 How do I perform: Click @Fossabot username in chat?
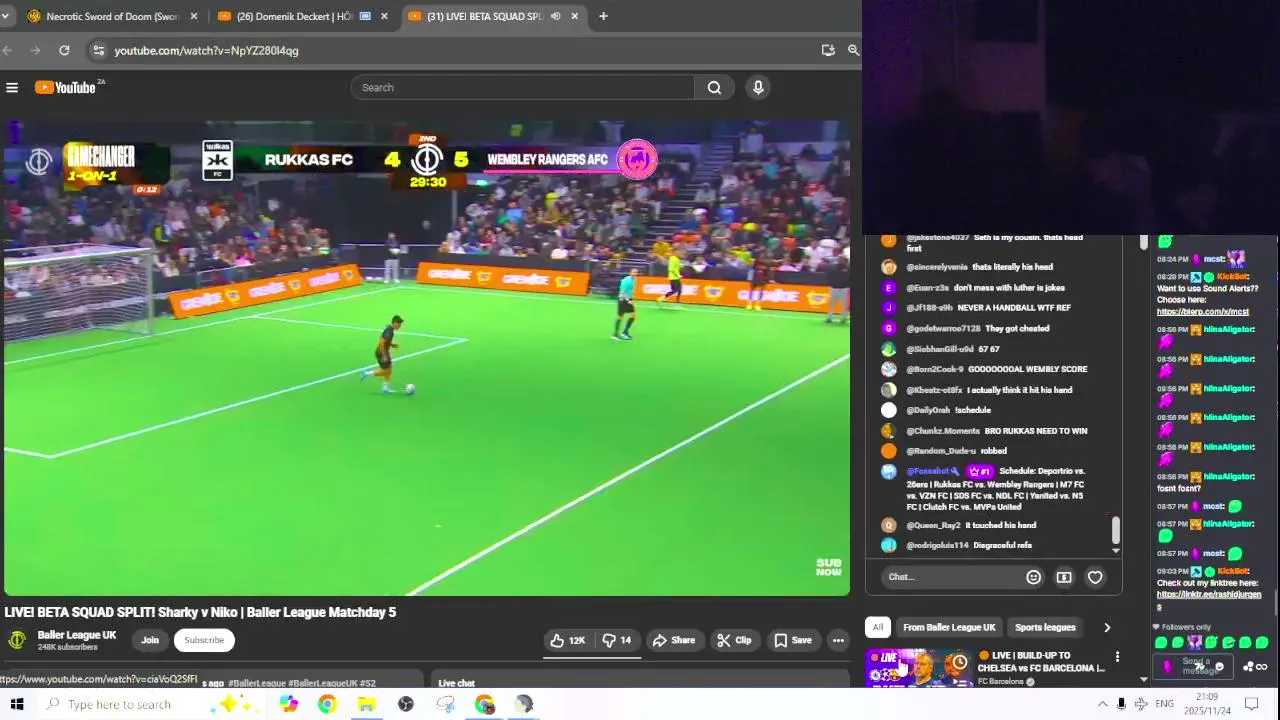927,471
